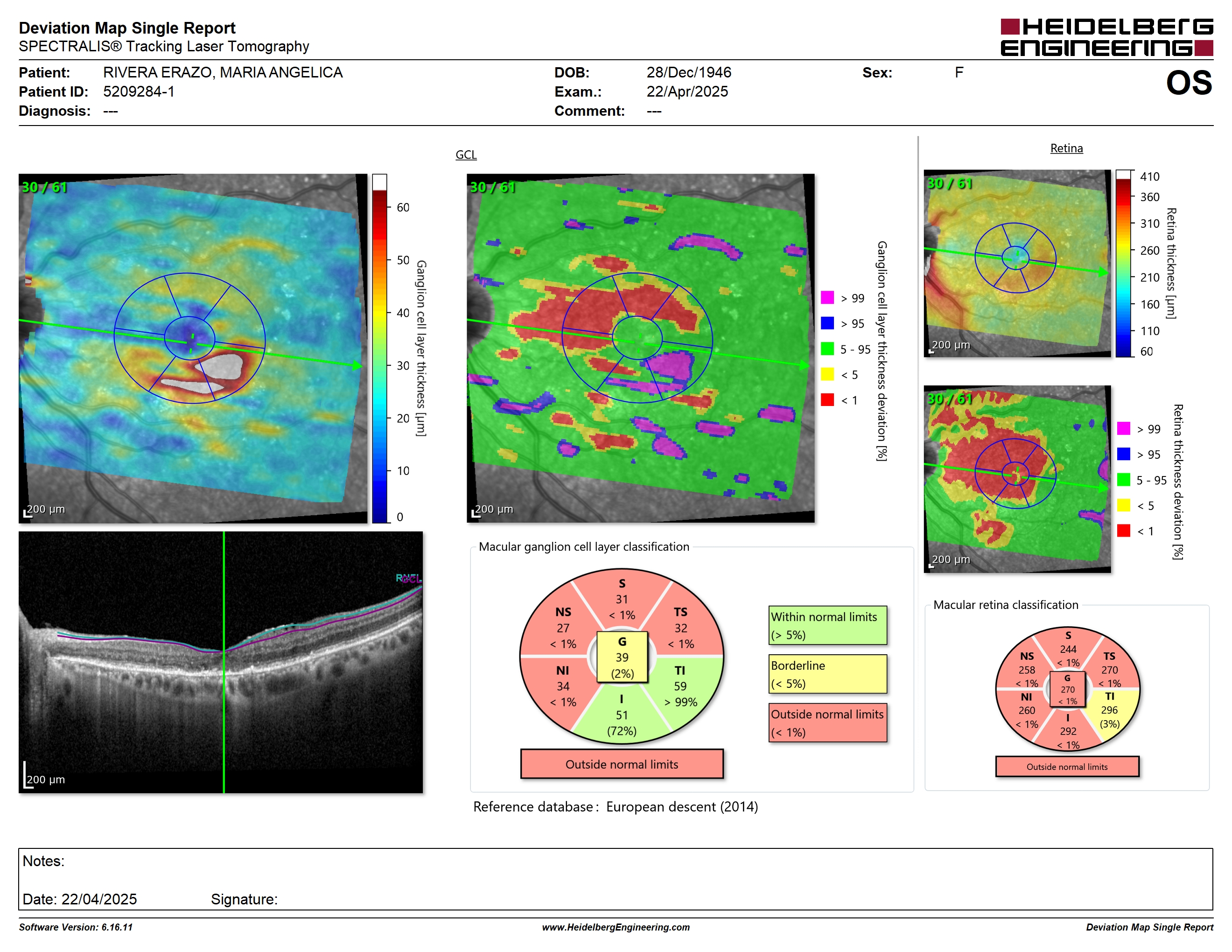Select retina sector S with value 244
The image size is (1232, 952).
[x=1068, y=649]
